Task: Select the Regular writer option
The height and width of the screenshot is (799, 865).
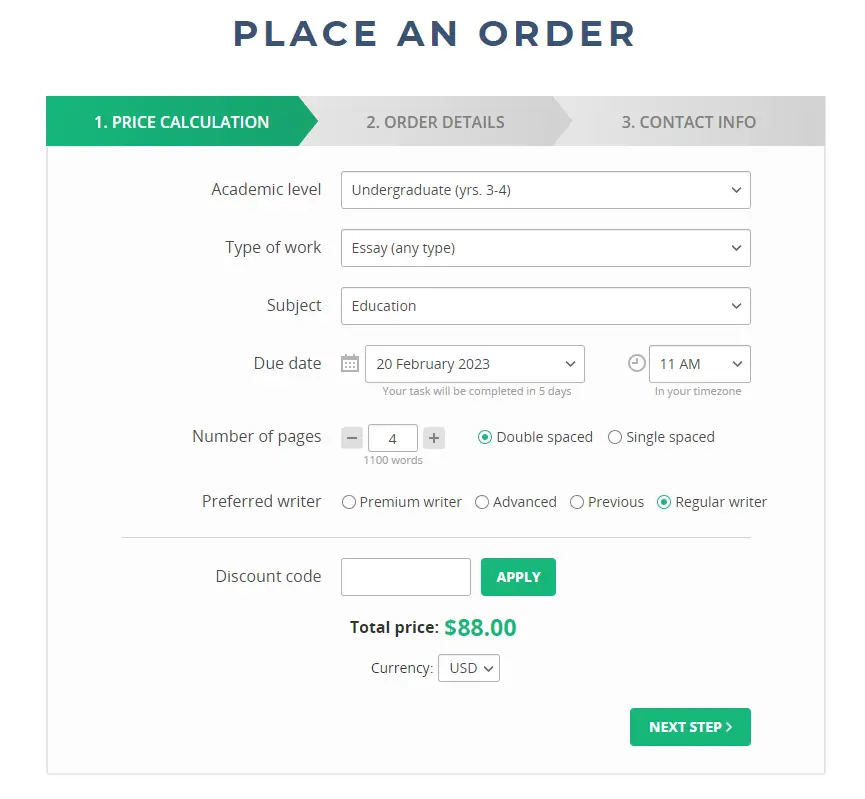Action: [x=663, y=502]
